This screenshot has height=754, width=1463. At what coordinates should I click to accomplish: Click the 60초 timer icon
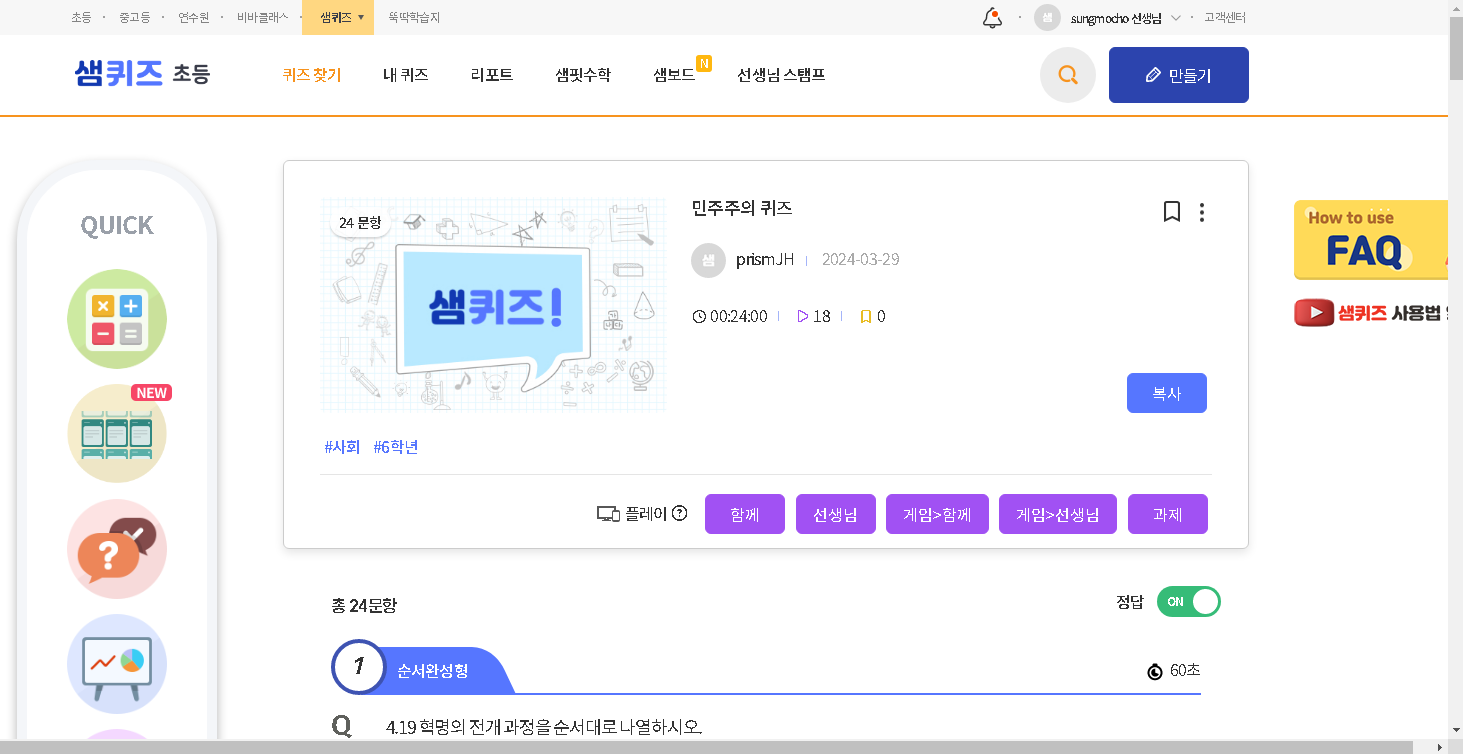[x=1155, y=671]
